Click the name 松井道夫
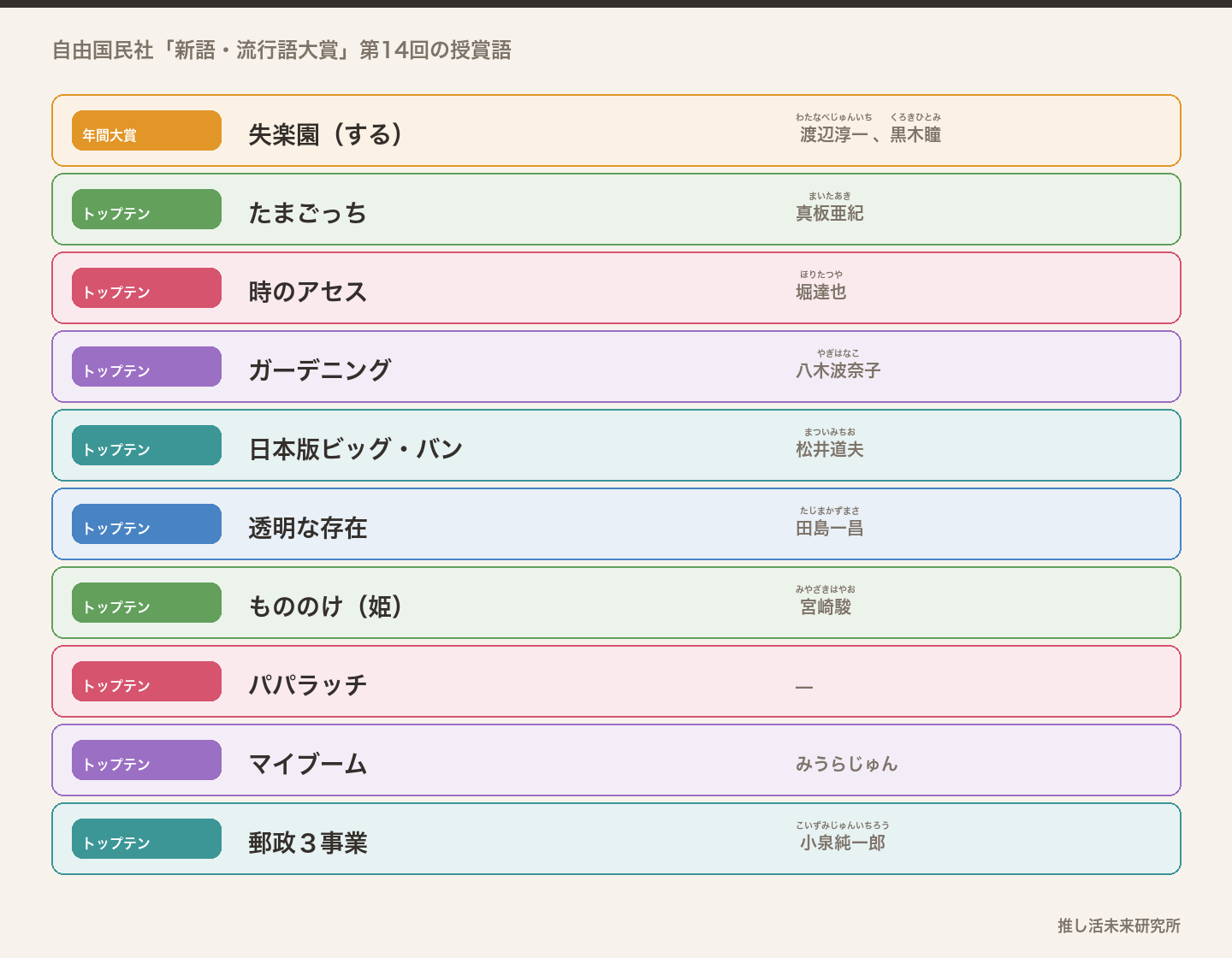 pos(830,449)
